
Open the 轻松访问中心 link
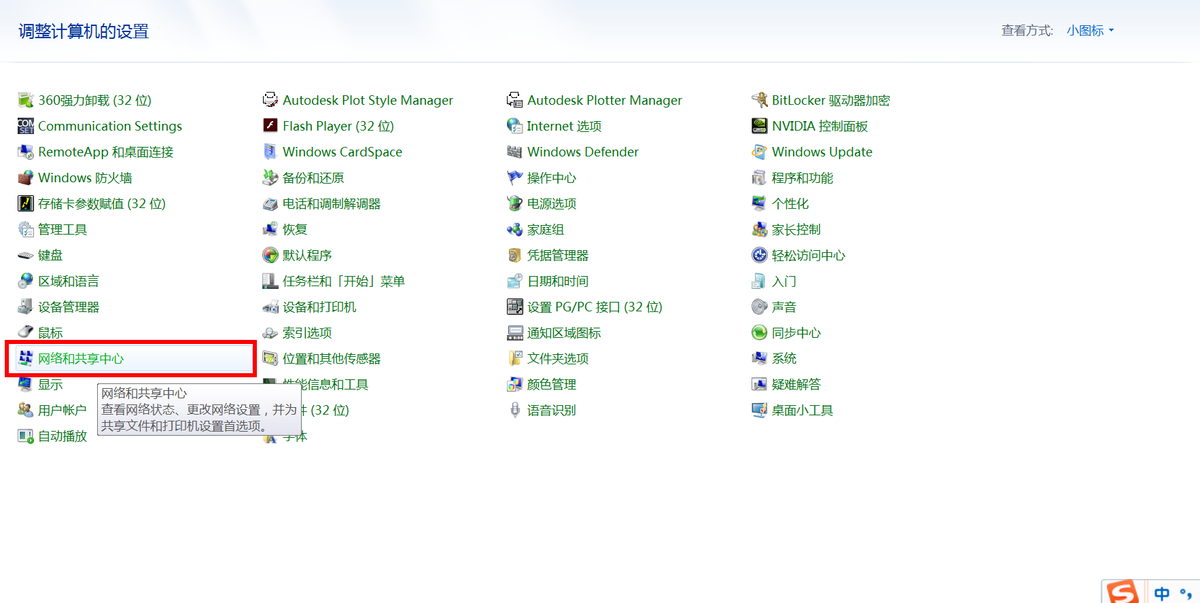tap(808, 255)
